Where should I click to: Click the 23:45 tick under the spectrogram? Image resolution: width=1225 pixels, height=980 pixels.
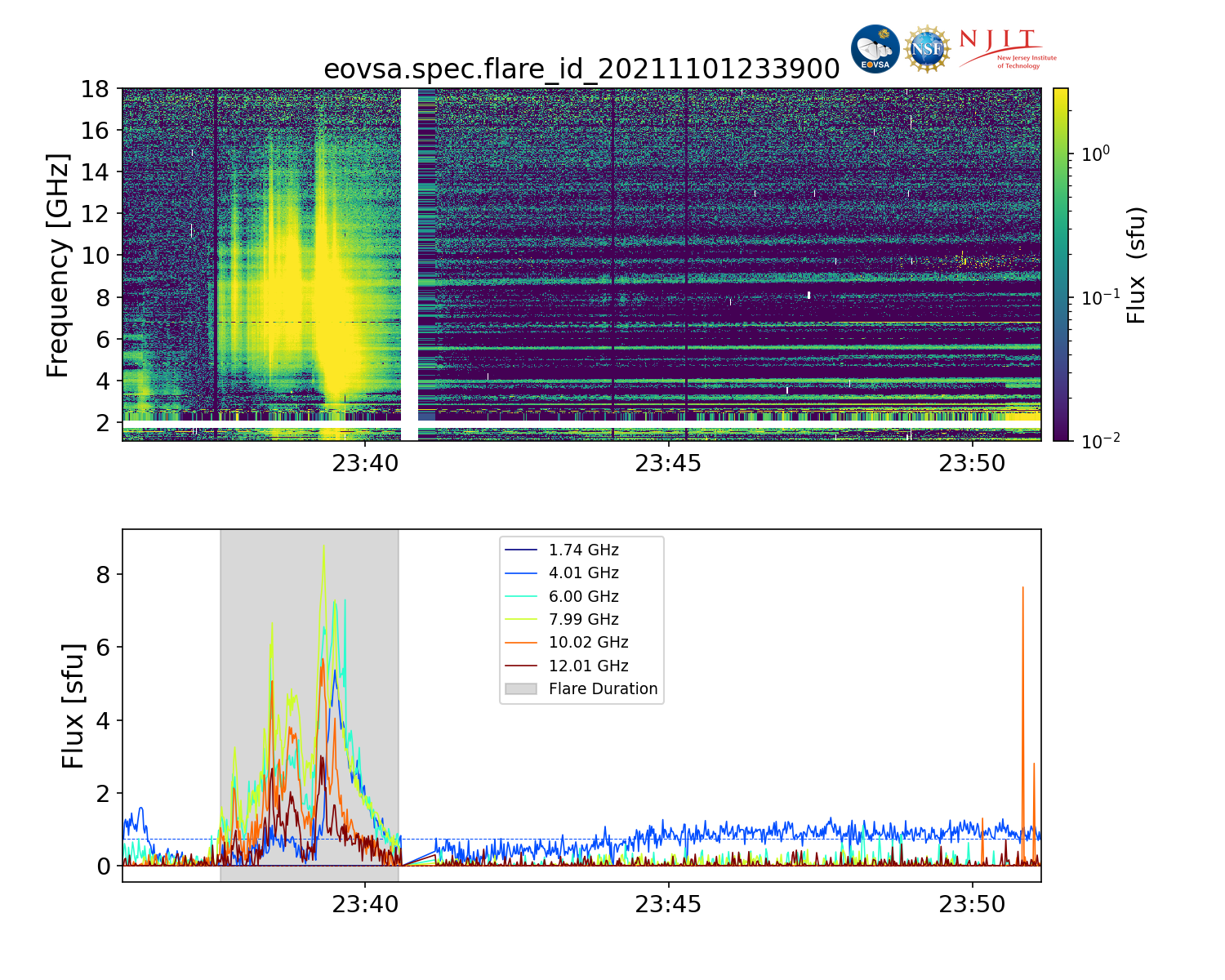668,464
